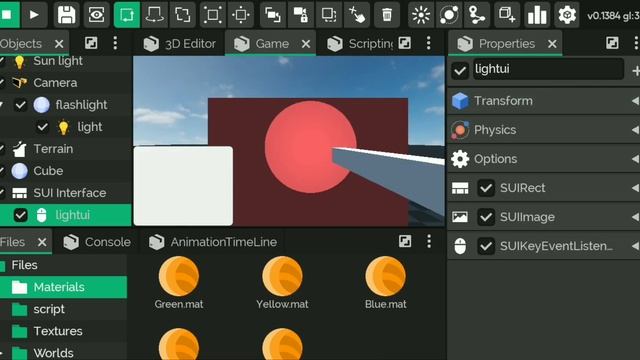Open the Files panel three-dot menu
The width and height of the screenshot is (640, 360).
click(x=429, y=241)
